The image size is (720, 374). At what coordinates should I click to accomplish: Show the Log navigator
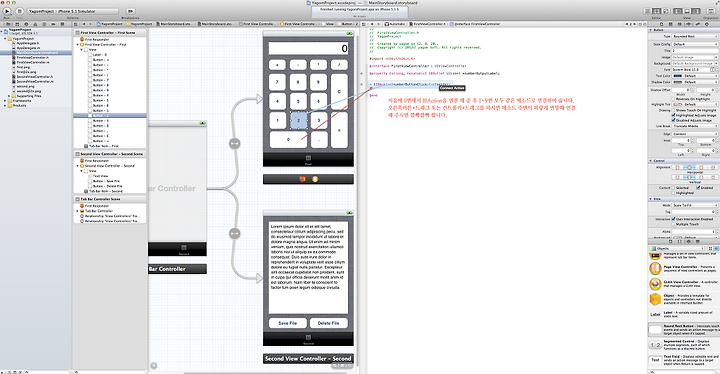[62, 24]
